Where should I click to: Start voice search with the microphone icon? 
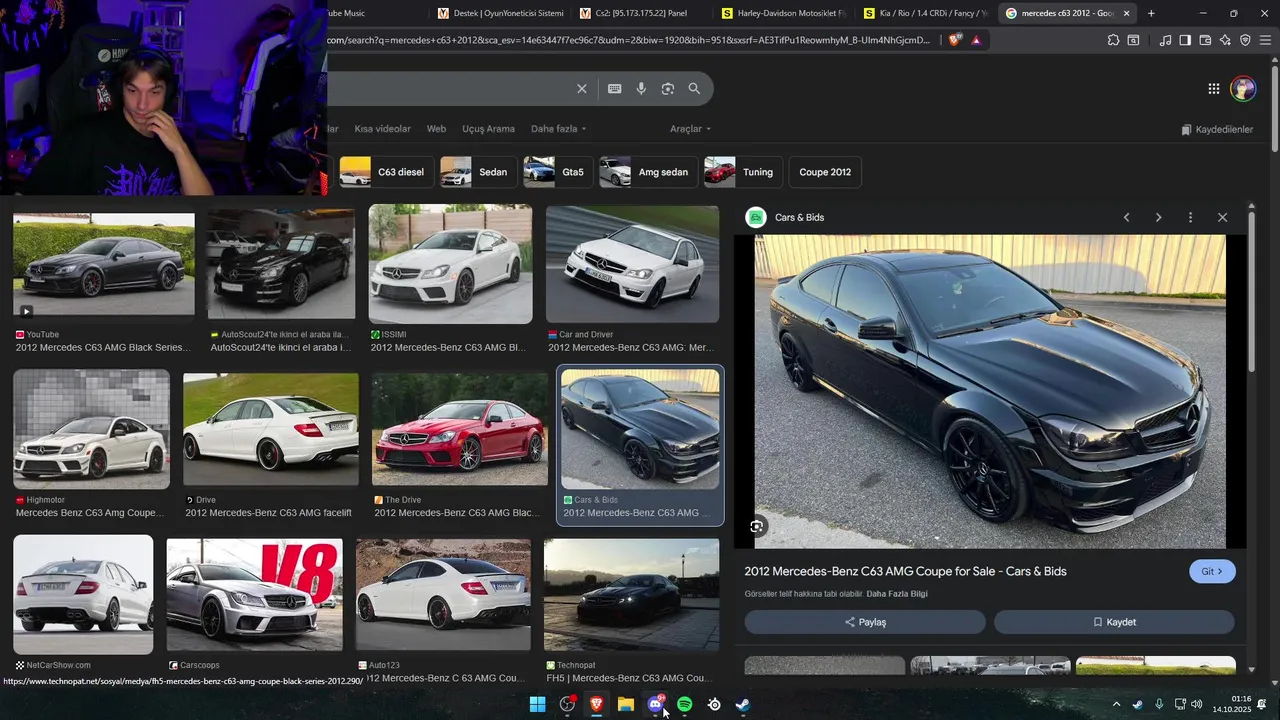coord(641,89)
